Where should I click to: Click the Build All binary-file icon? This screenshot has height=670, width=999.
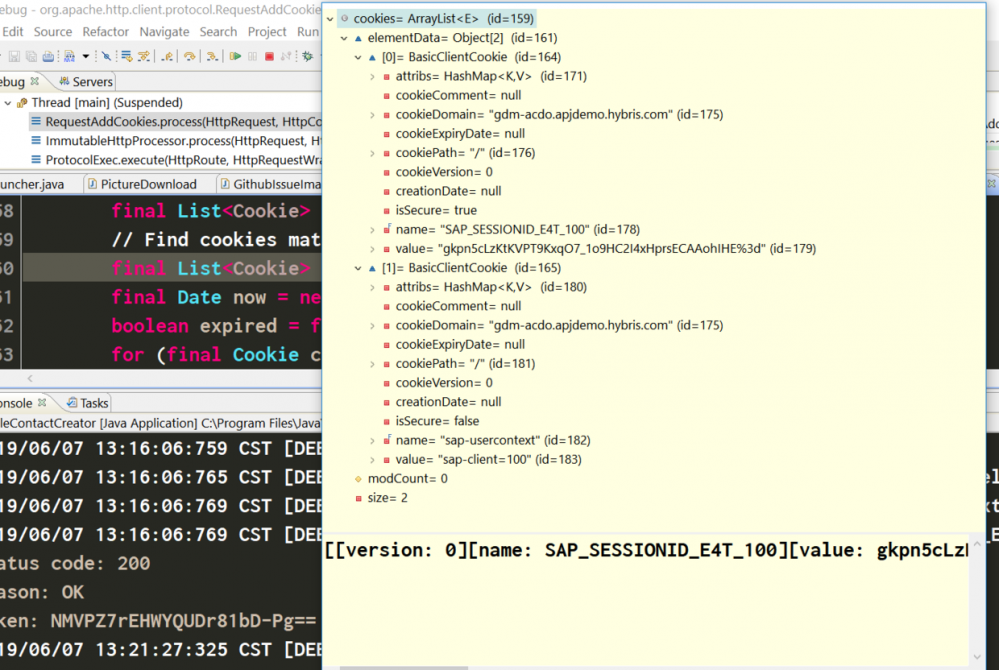click(69, 57)
